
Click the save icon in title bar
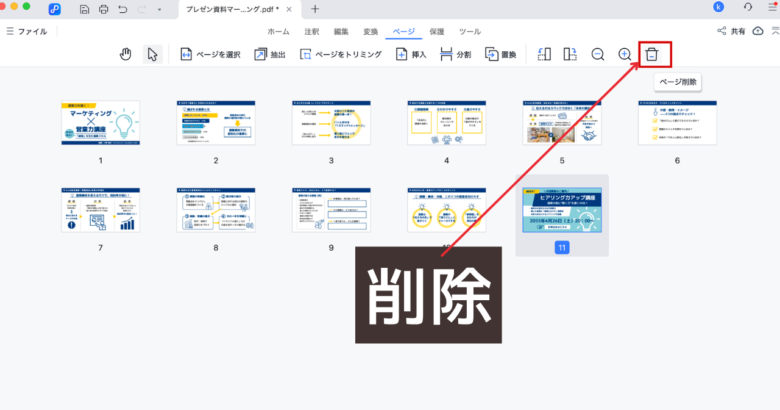click(83, 9)
